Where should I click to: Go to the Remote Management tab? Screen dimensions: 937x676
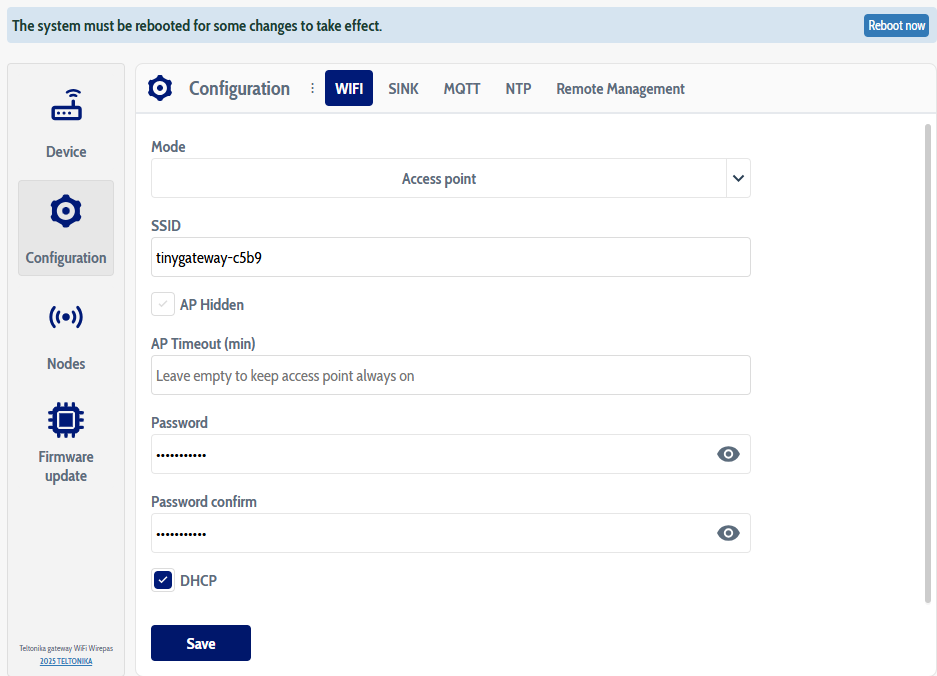[x=620, y=88]
